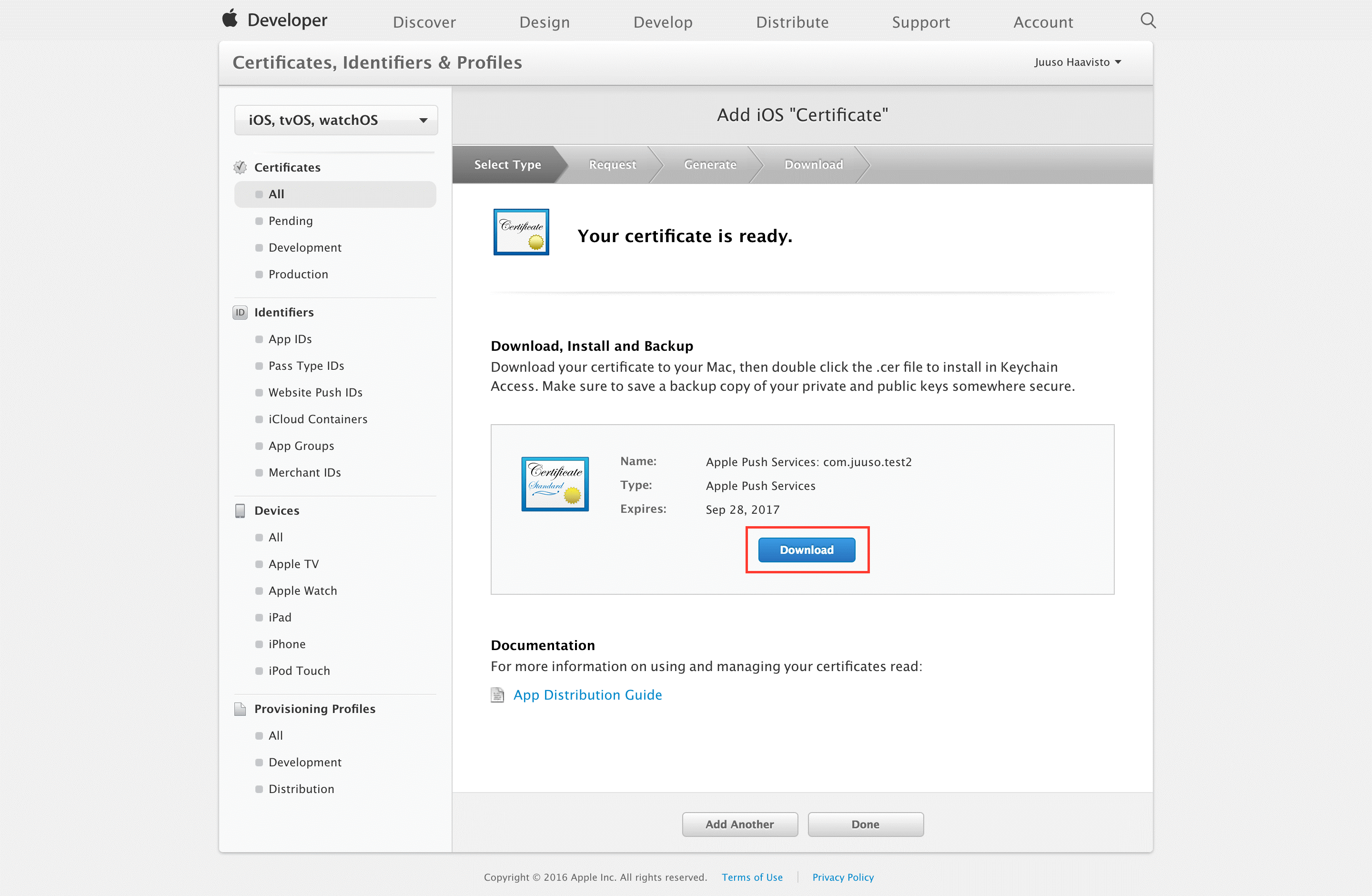Click the Devices sidebar heading
This screenshot has width=1372, height=896.
click(x=277, y=510)
